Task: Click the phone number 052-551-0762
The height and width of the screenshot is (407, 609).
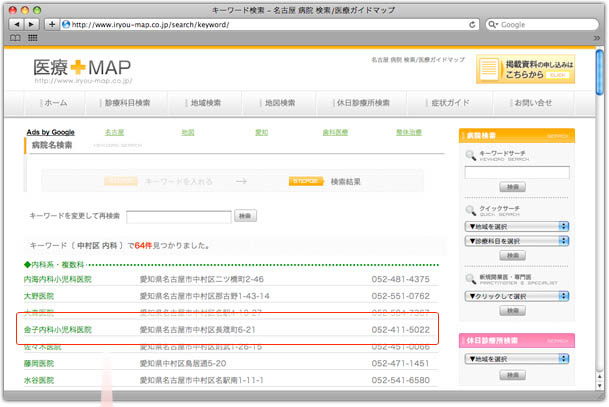Action: pyautogui.click(x=400, y=296)
